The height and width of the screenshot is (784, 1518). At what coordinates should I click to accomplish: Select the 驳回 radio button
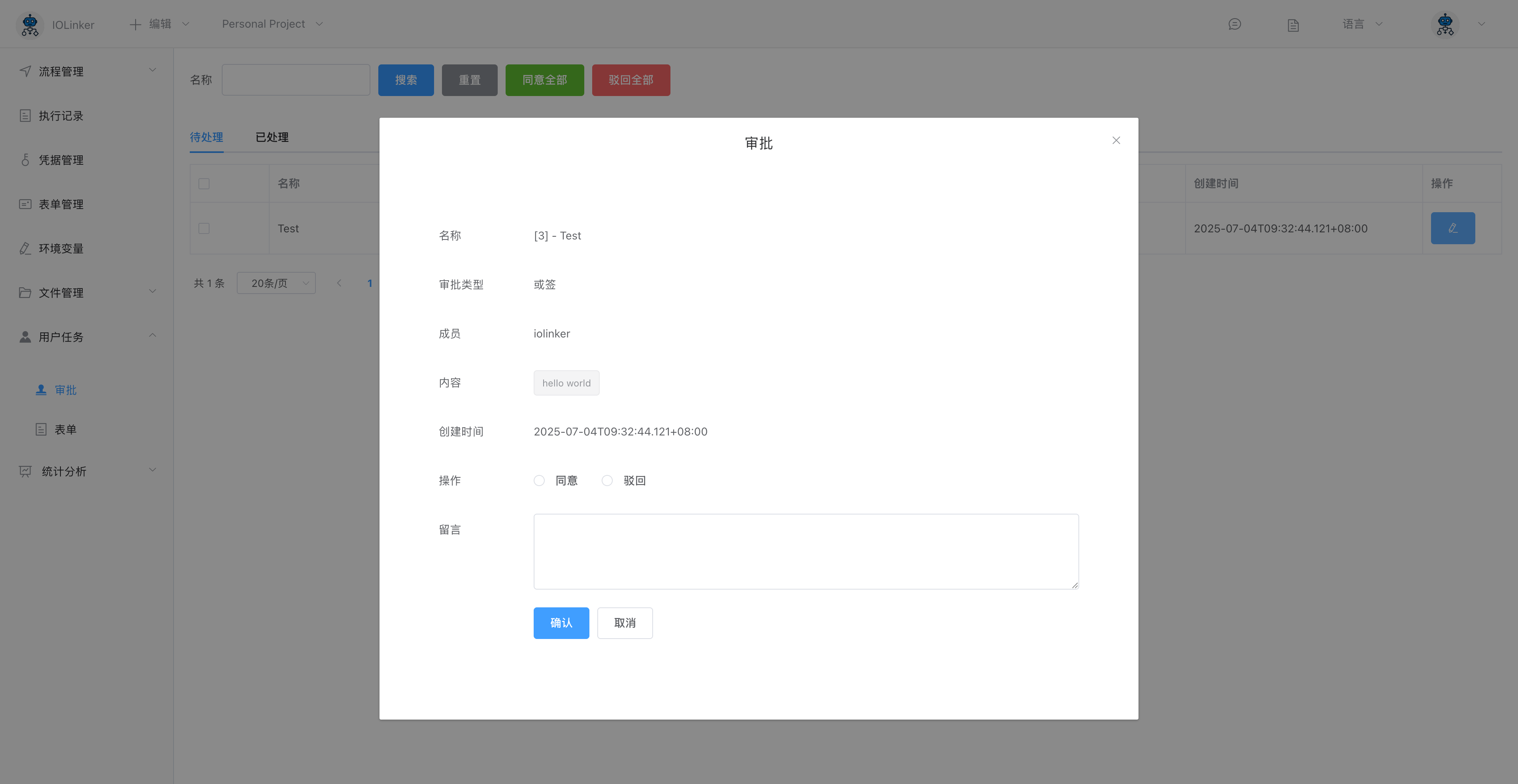[607, 480]
